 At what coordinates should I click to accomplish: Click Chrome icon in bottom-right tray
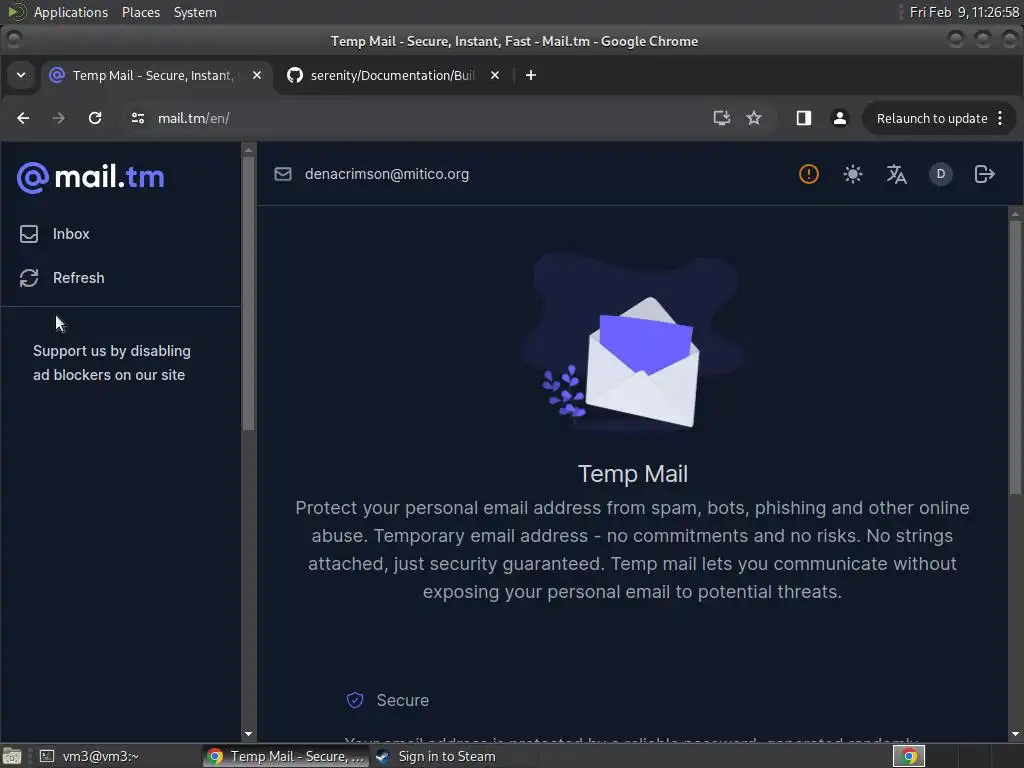908,756
